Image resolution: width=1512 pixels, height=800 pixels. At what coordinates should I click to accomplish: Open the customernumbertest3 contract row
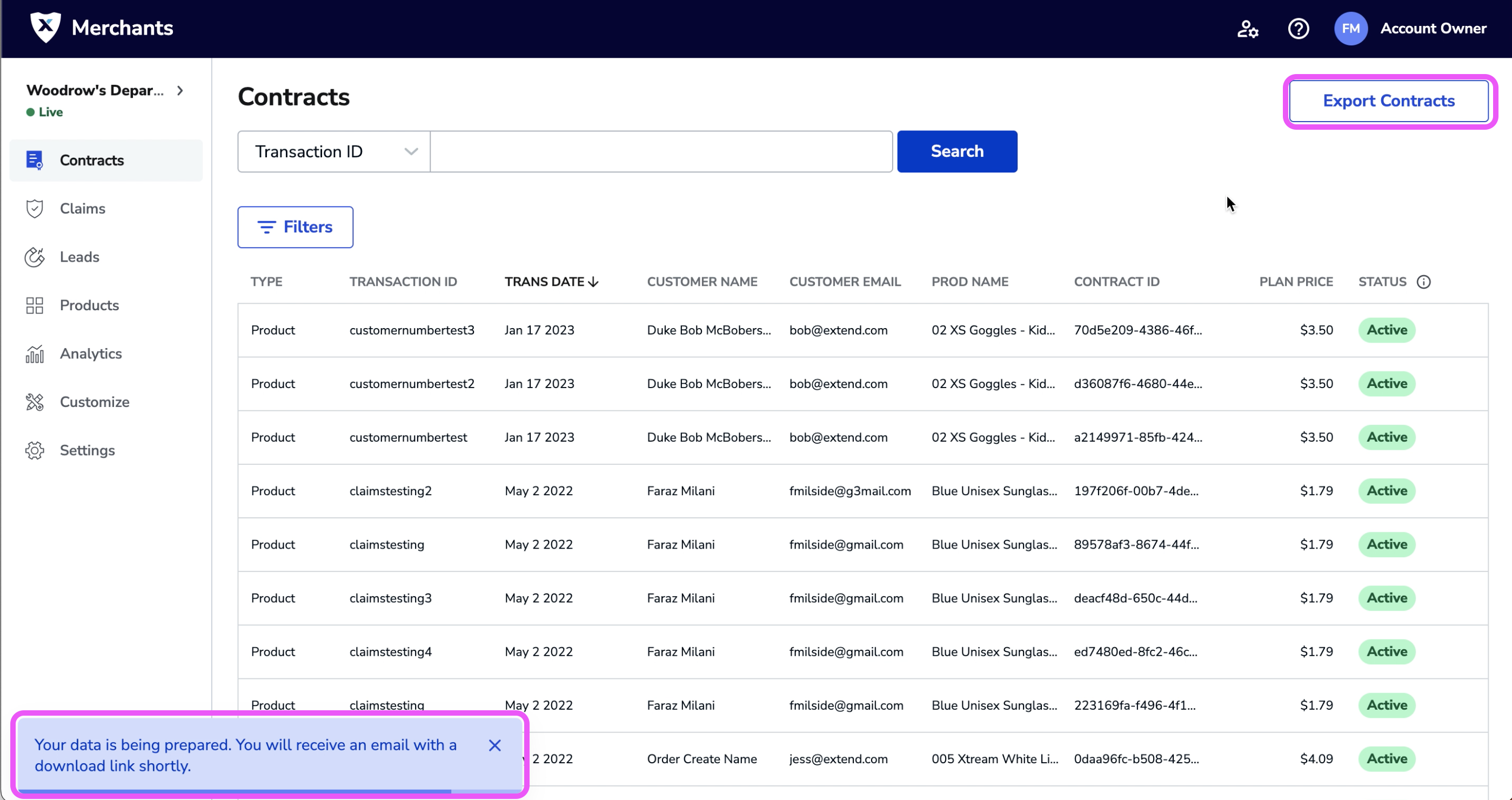click(x=411, y=330)
